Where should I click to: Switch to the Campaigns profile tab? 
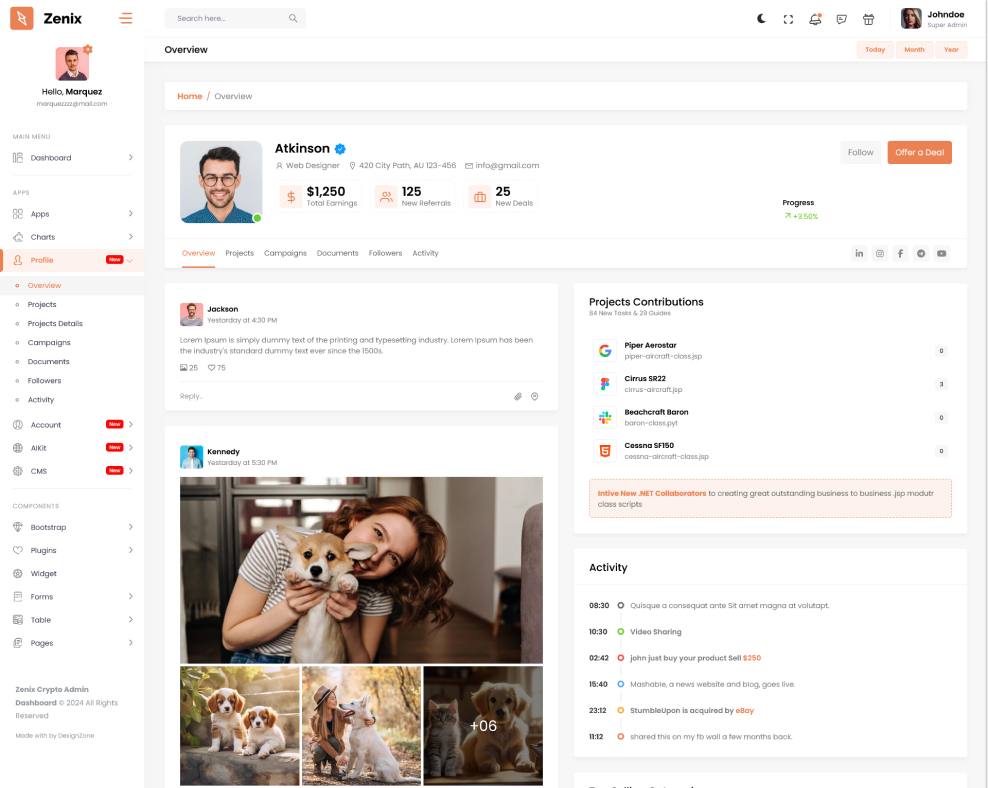point(285,253)
